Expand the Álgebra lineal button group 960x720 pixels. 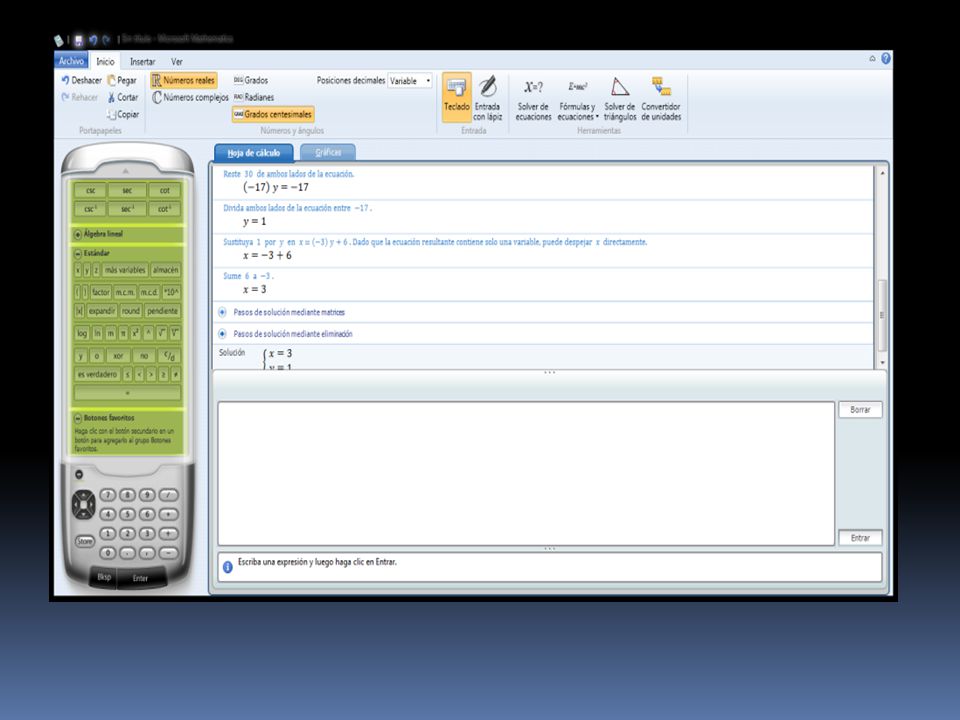(78, 234)
